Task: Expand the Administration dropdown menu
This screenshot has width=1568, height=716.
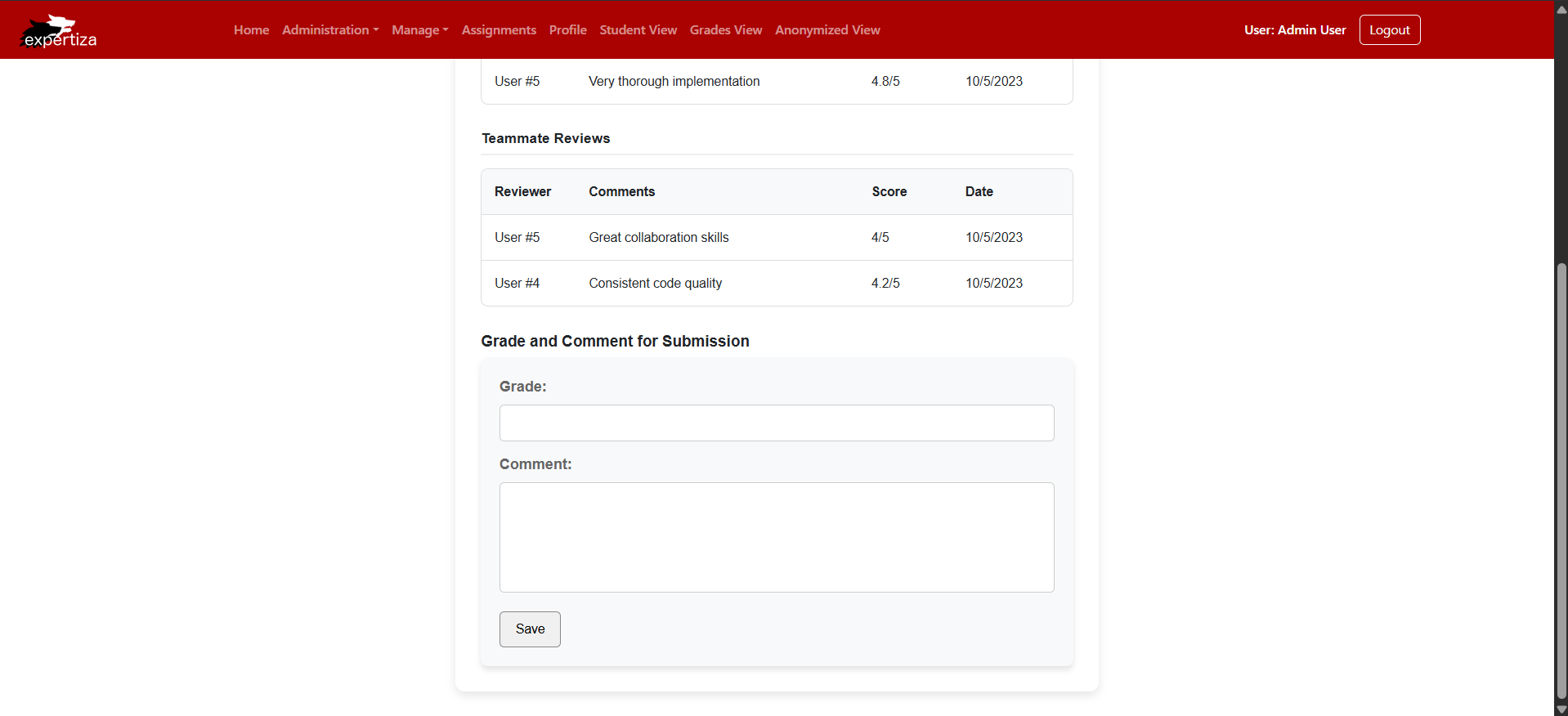Action: tap(329, 30)
